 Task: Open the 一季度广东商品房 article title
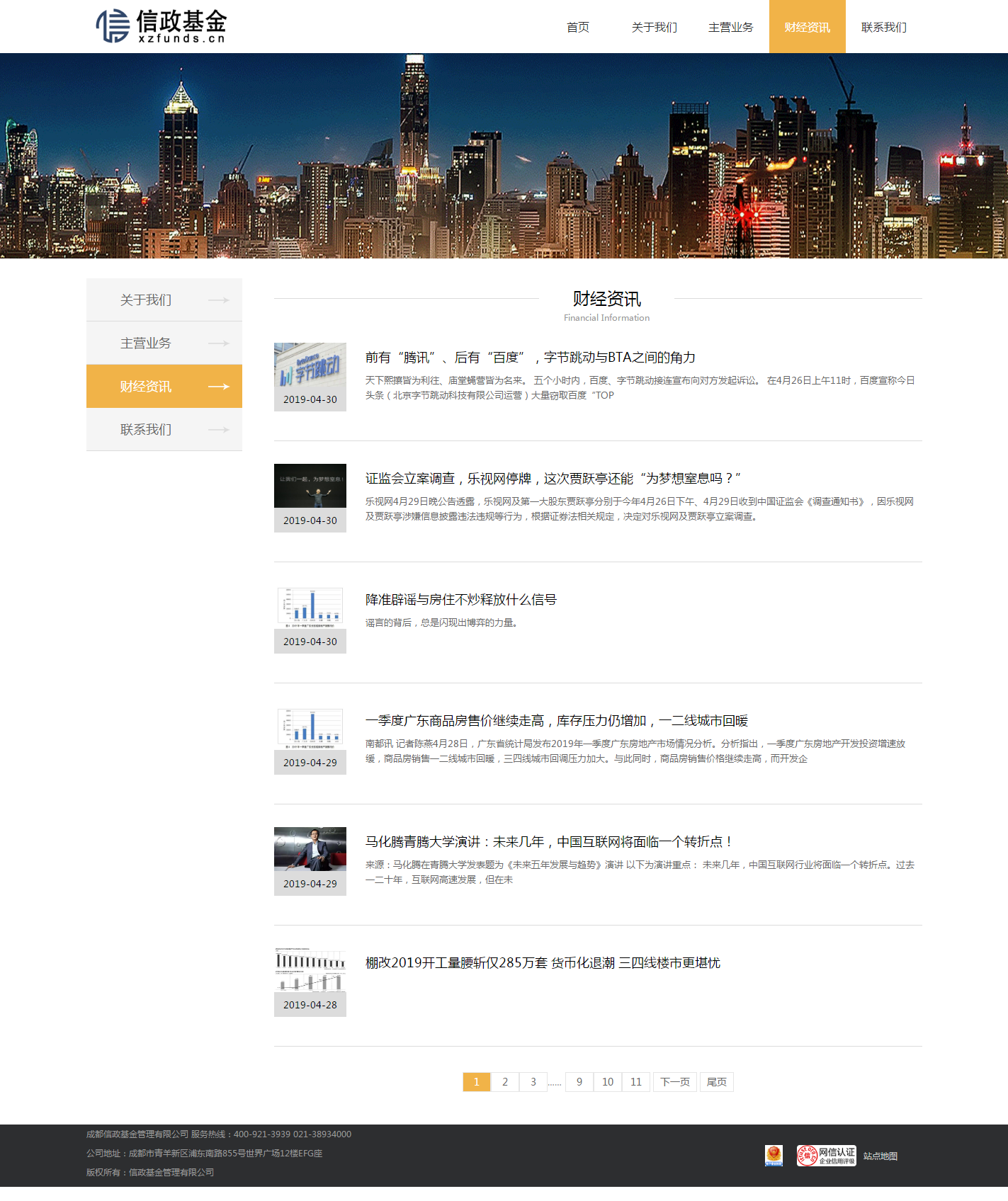[x=556, y=721]
